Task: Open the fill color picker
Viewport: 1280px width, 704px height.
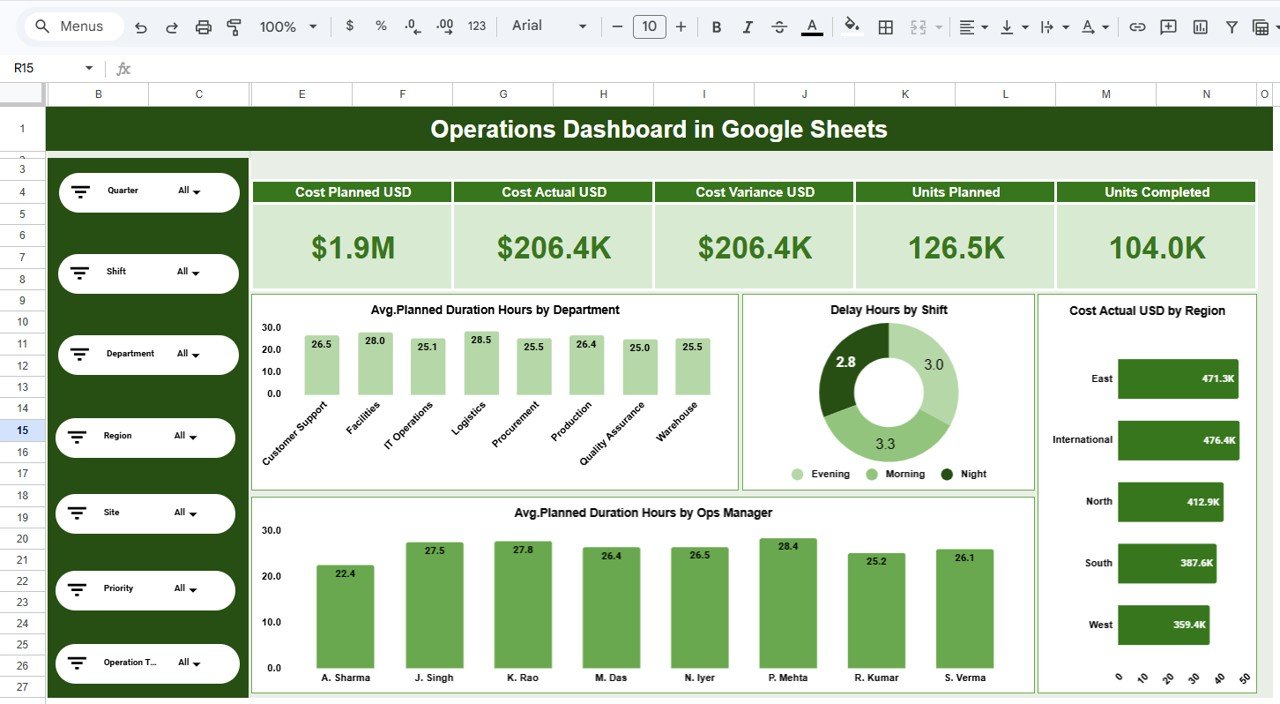Action: click(x=851, y=27)
